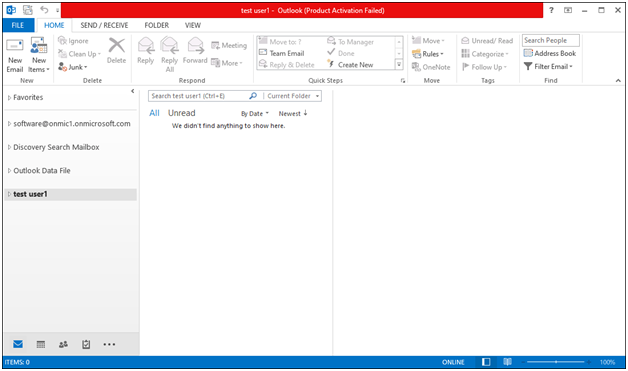Switch to Normal view in status bar
This screenshot has width=628, height=371.
[486, 362]
